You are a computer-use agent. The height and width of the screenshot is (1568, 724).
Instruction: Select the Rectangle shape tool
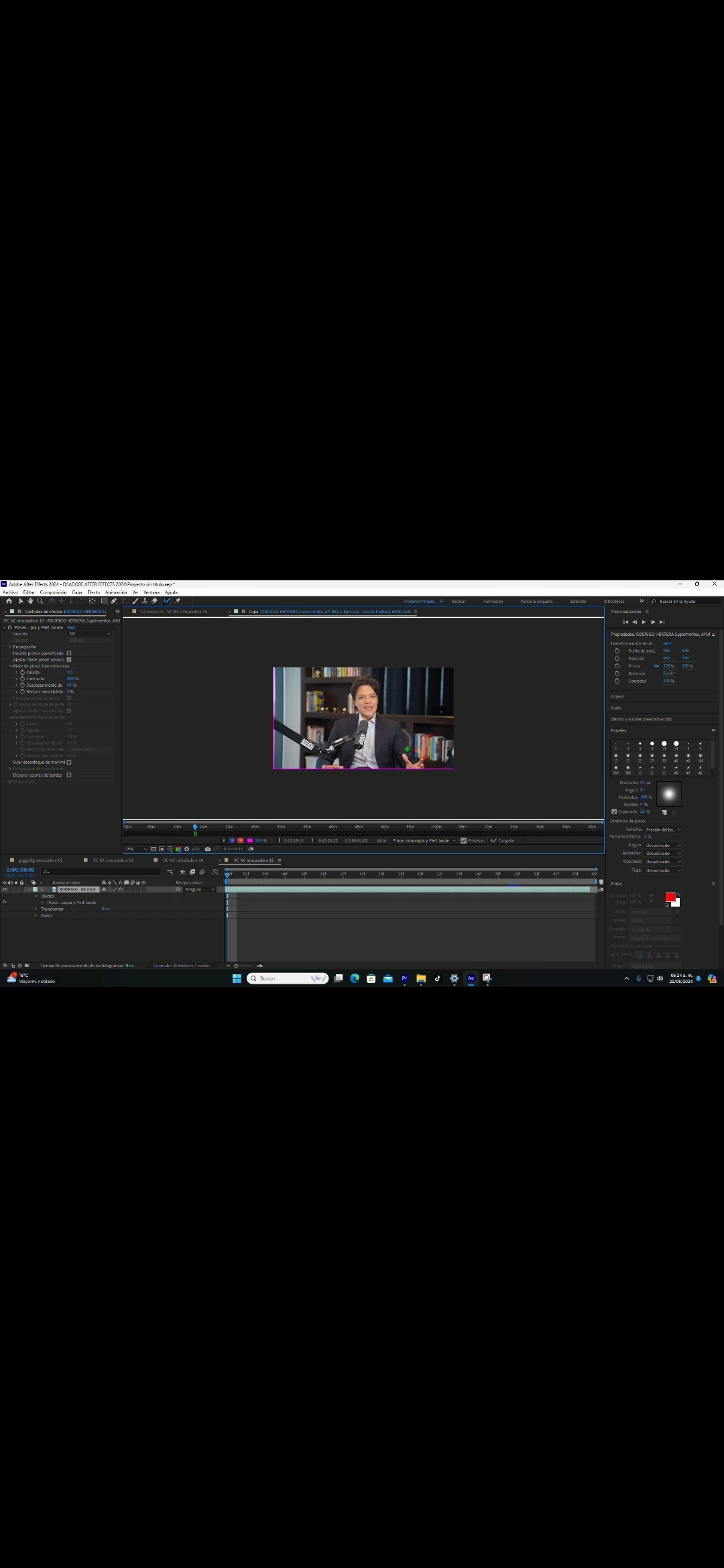click(105, 601)
